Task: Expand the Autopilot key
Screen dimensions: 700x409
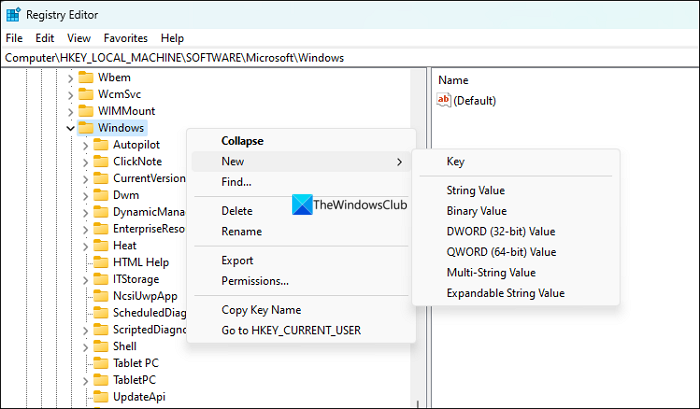Action: click(x=85, y=146)
